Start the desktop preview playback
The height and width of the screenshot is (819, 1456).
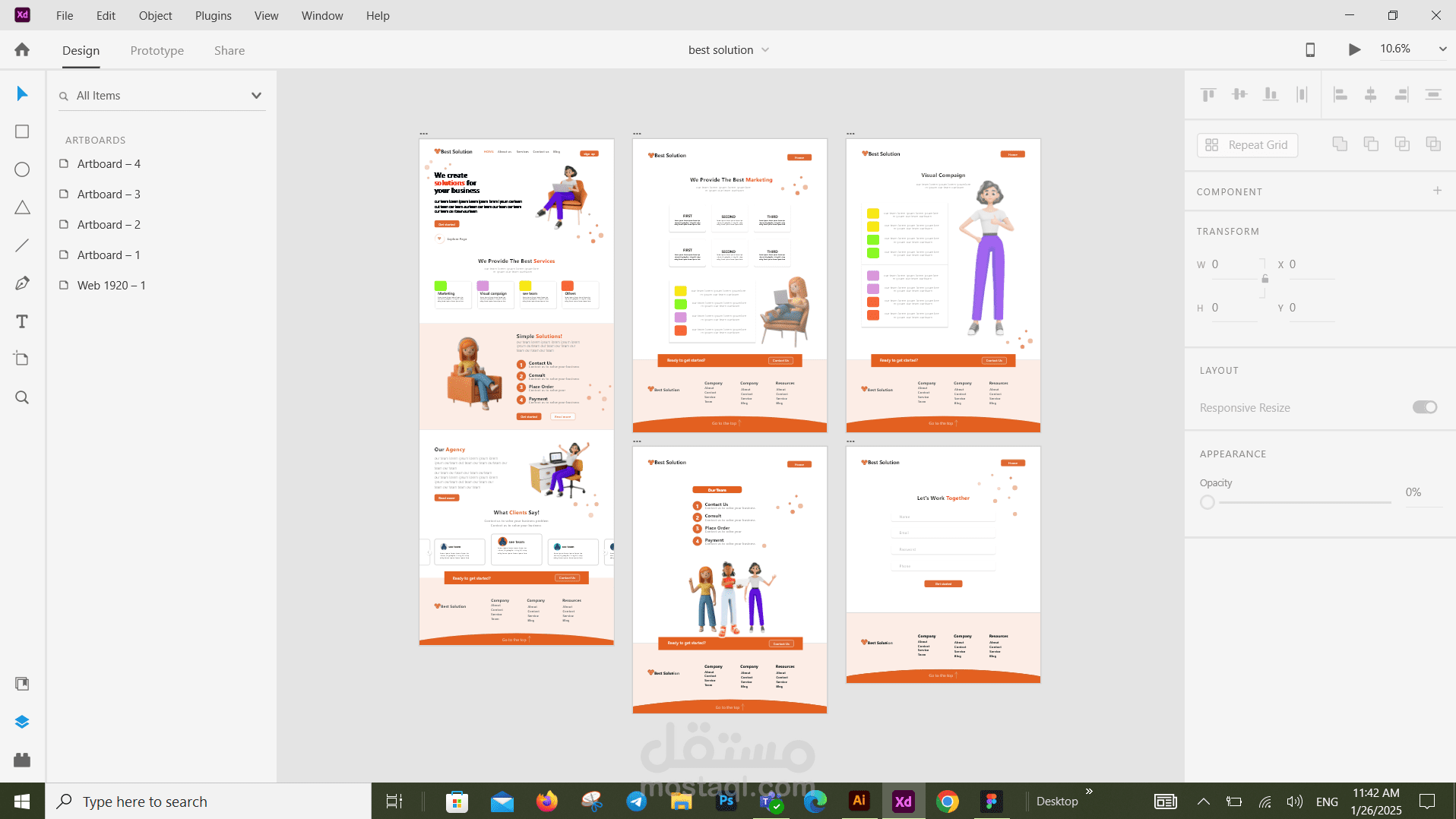point(1354,49)
